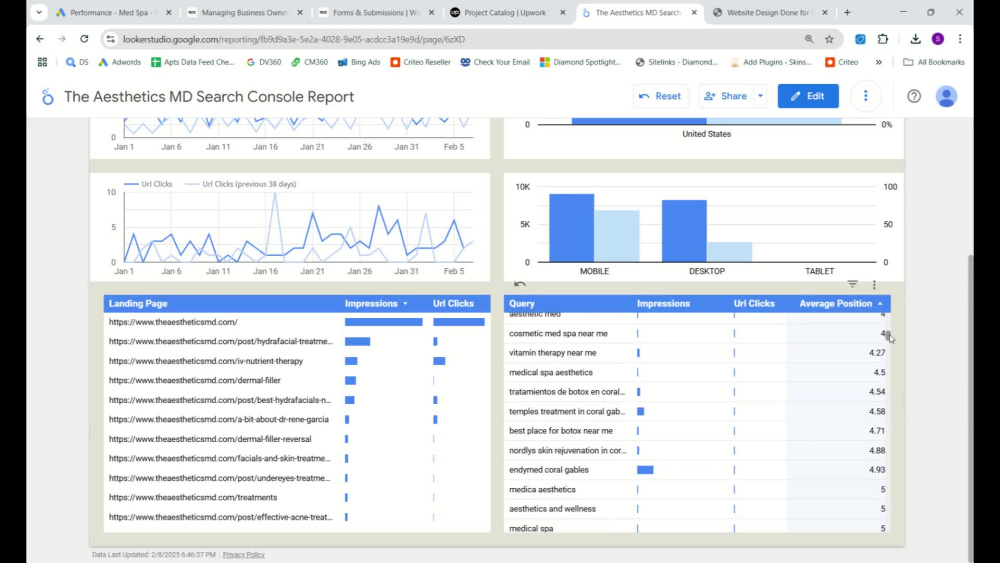1000x563 pixels.
Task: Click the site information icon in address bar
Action: pyautogui.click(x=110, y=39)
